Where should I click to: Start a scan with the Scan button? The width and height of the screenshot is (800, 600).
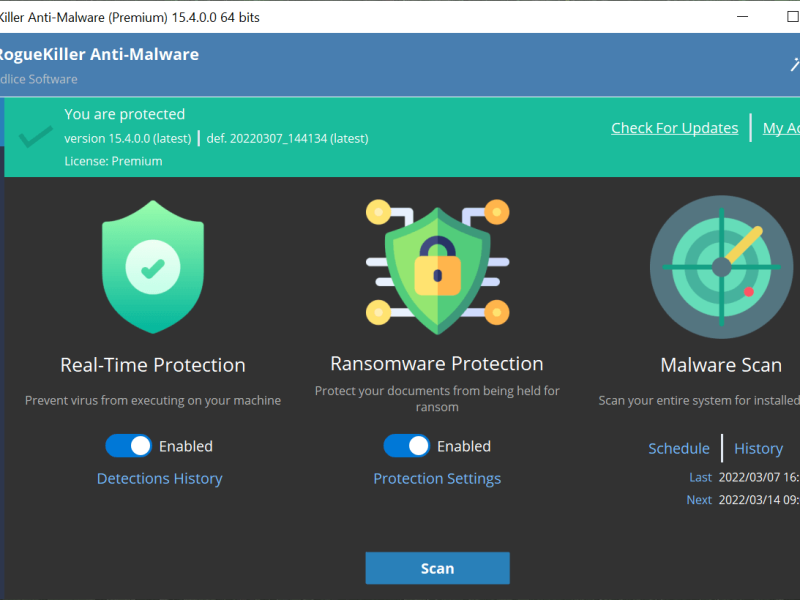click(x=437, y=568)
